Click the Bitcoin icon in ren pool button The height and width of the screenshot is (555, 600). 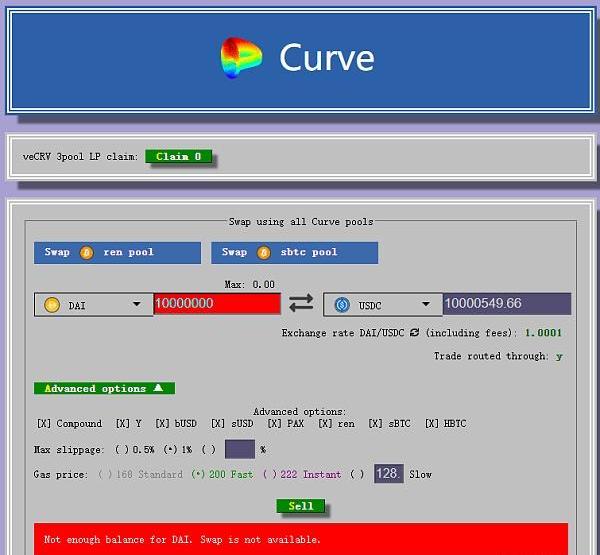(x=86, y=252)
